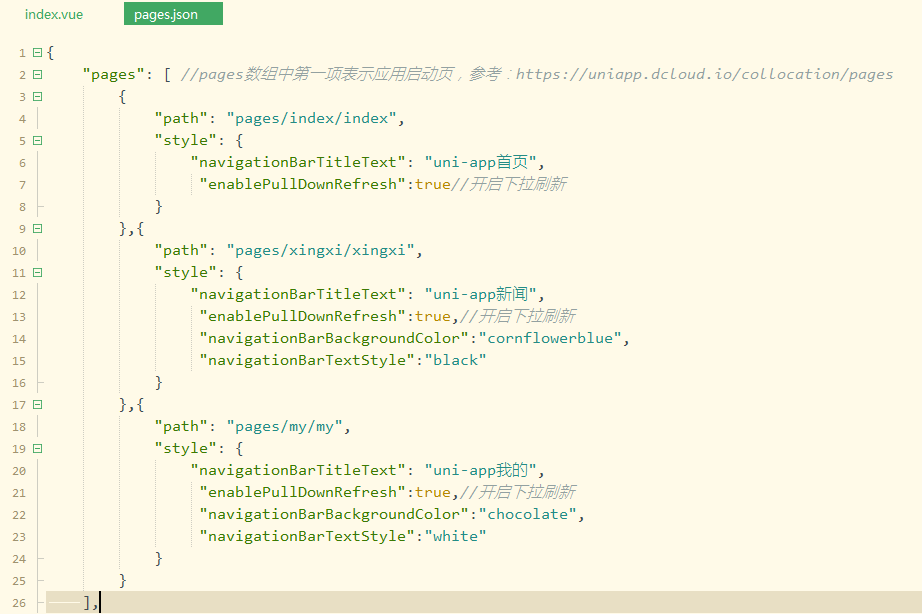Click the true value on line 7
Image resolution: width=922 pixels, height=614 pixels.
433,184
